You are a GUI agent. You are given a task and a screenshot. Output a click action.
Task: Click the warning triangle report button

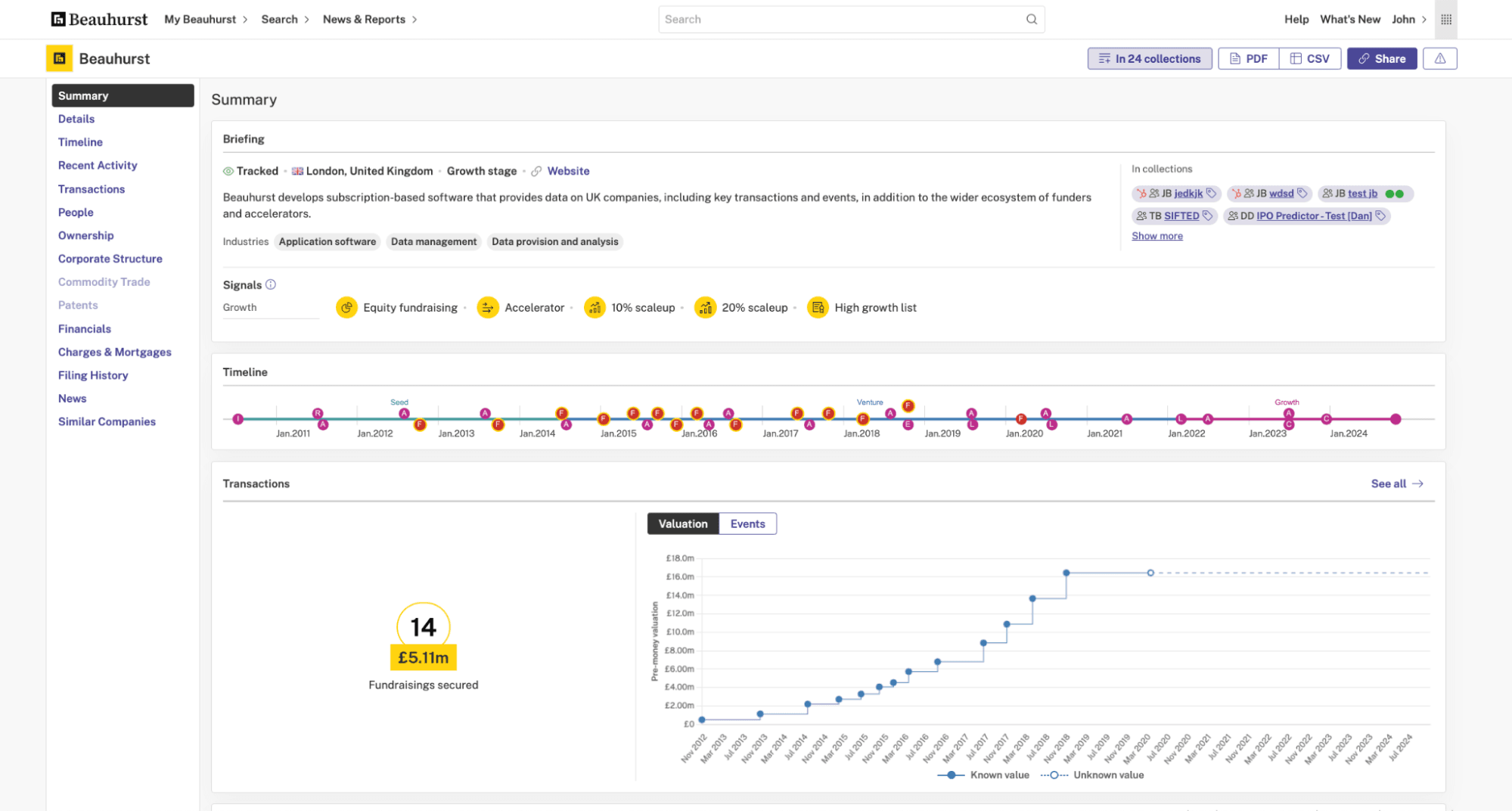tap(1439, 58)
